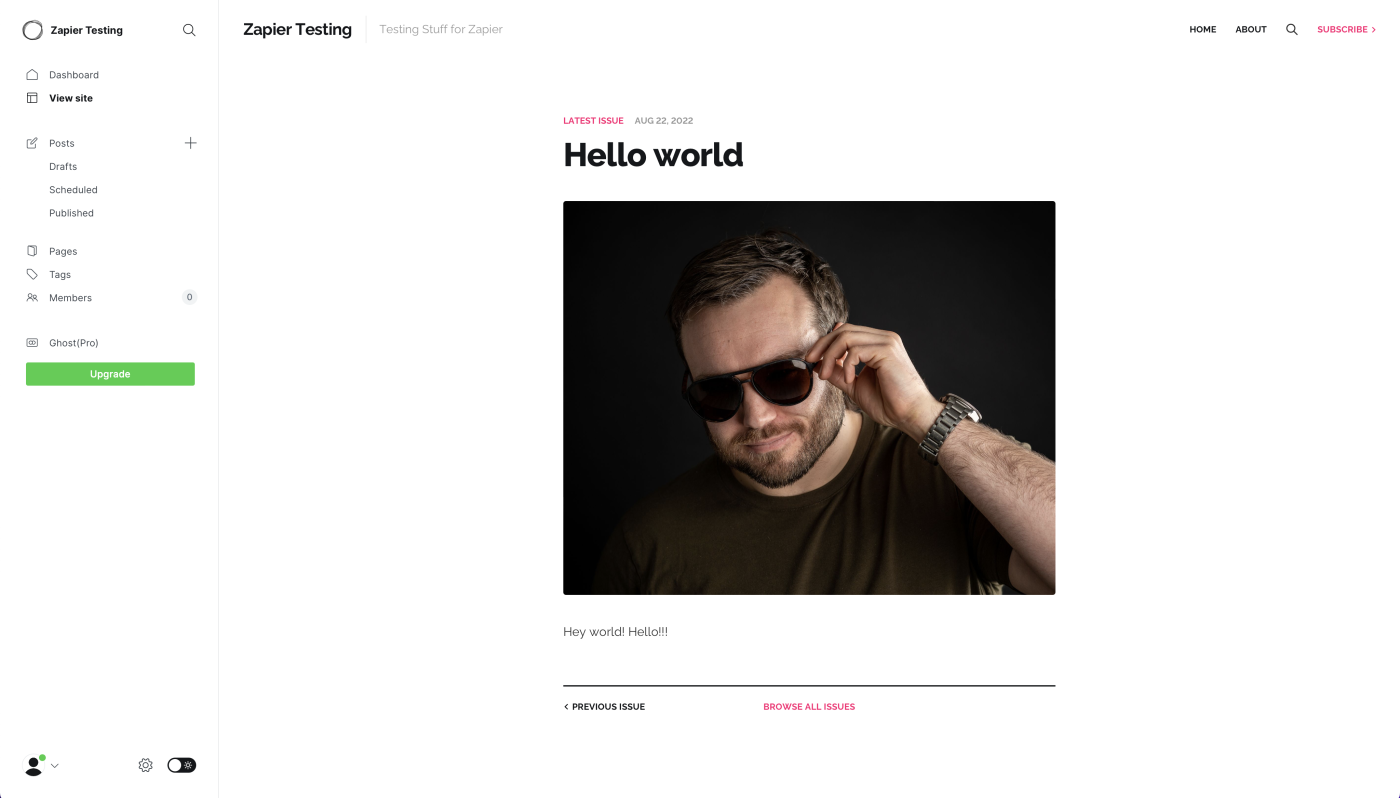Toggle the dark mode switch

(181, 765)
